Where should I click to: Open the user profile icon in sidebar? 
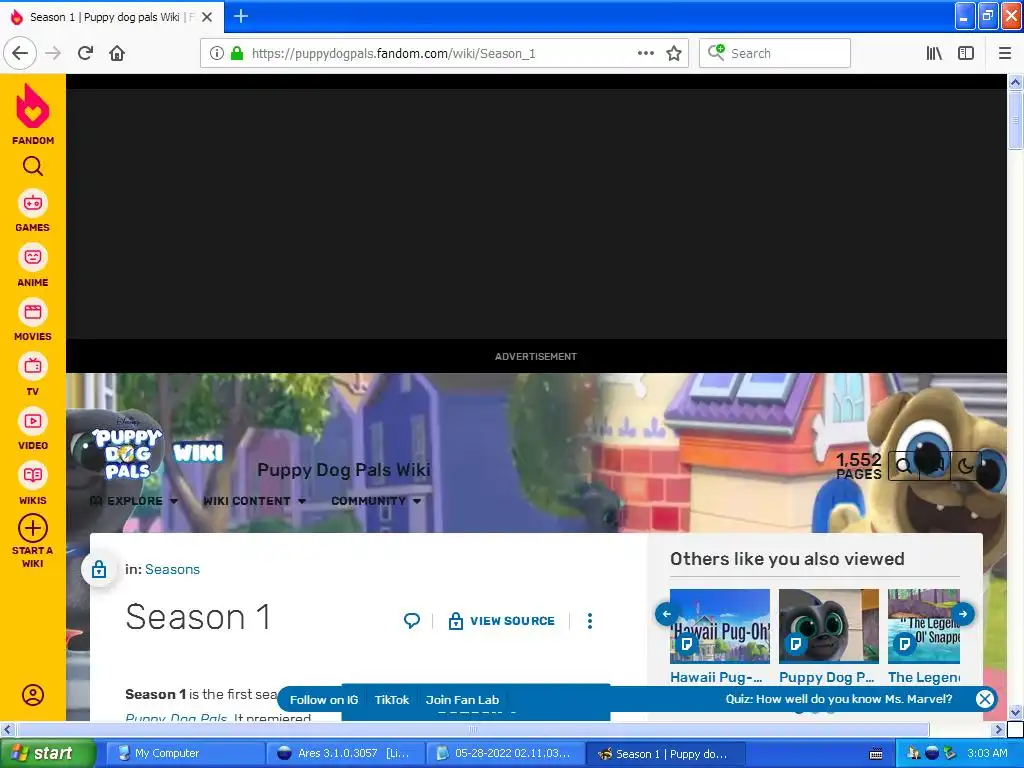coord(33,695)
